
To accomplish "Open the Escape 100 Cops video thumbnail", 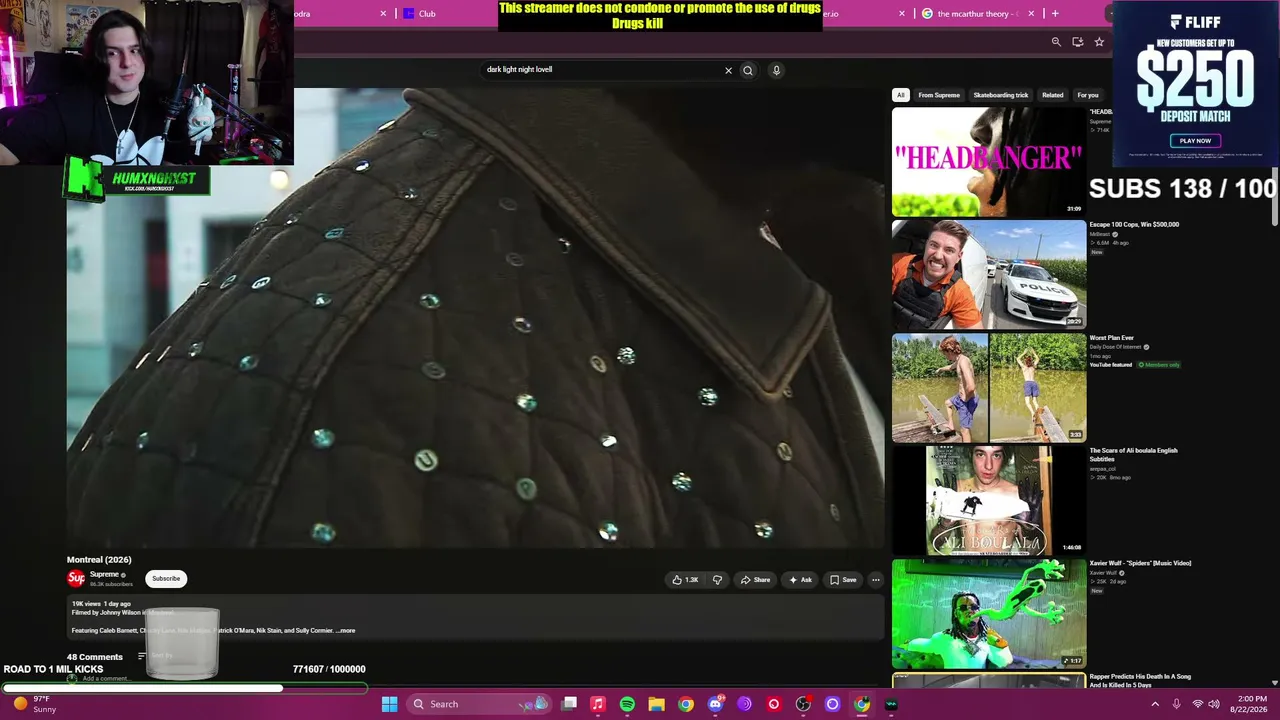I will [988, 275].
